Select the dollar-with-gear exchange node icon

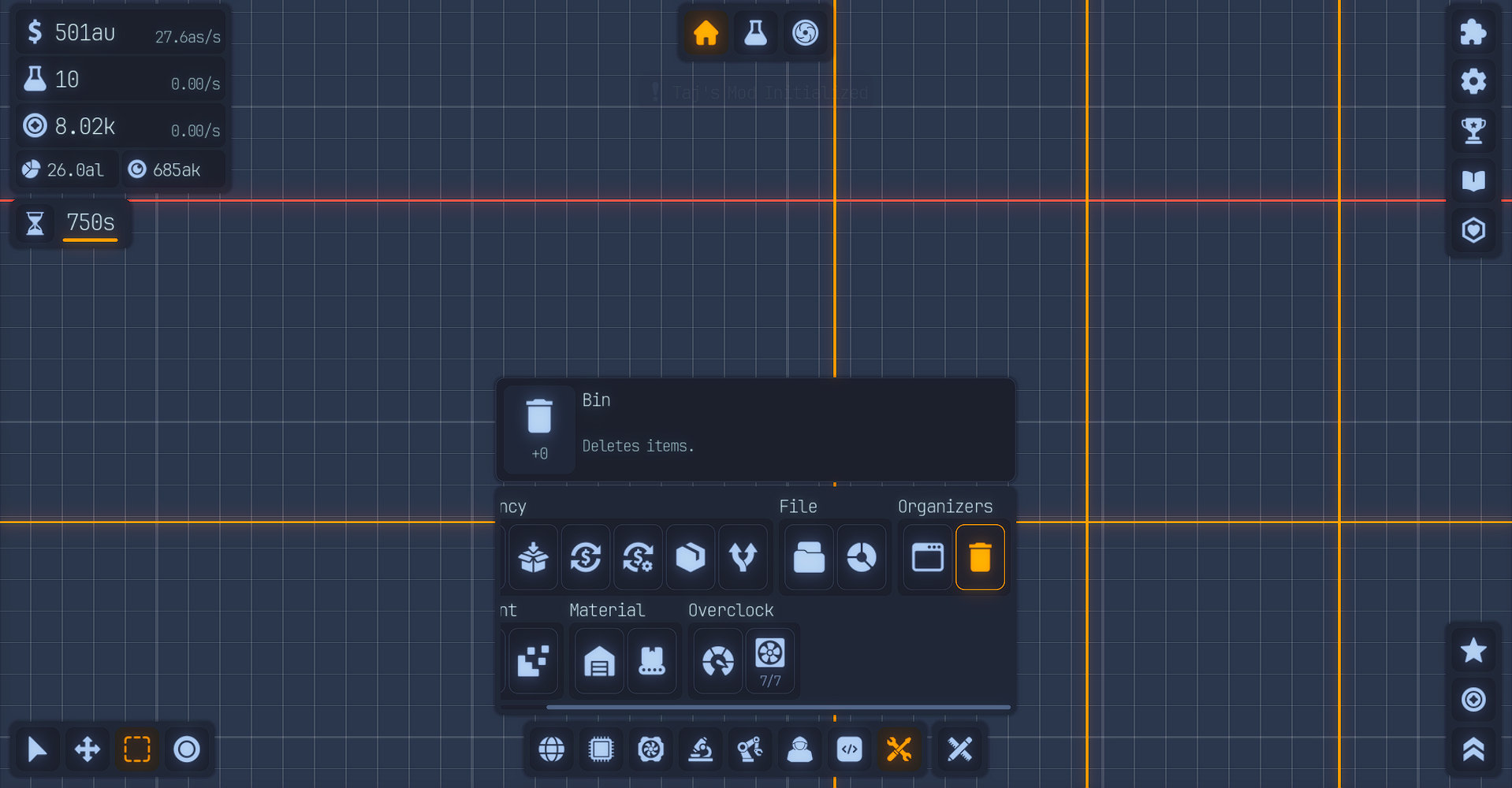(x=638, y=557)
